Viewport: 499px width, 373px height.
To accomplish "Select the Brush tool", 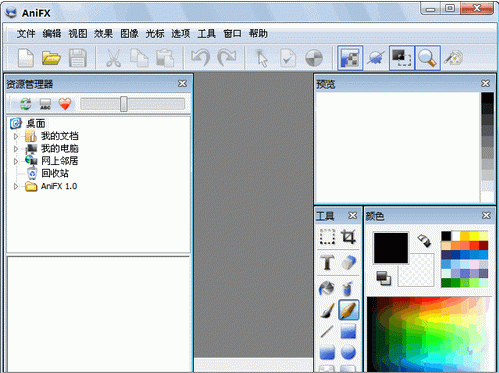I will (x=327, y=310).
